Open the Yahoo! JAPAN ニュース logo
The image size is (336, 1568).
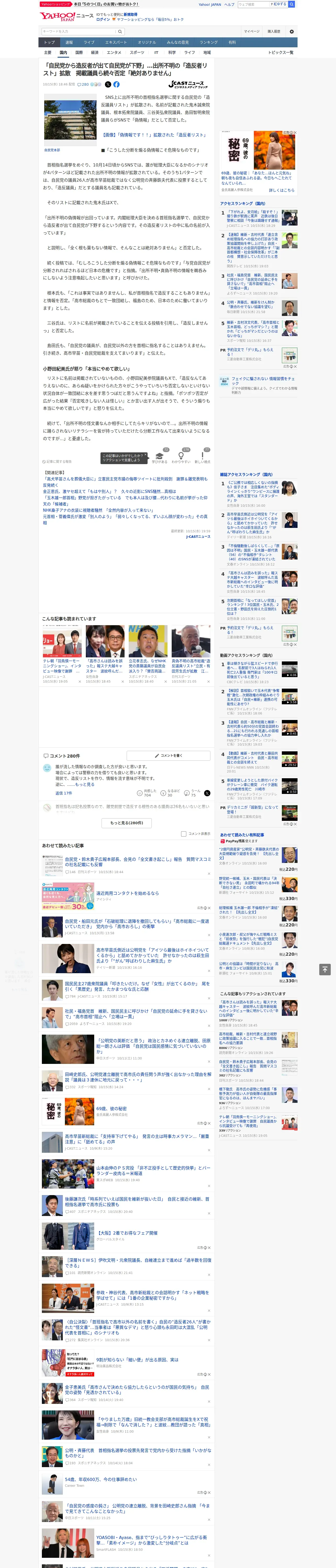point(66,16)
